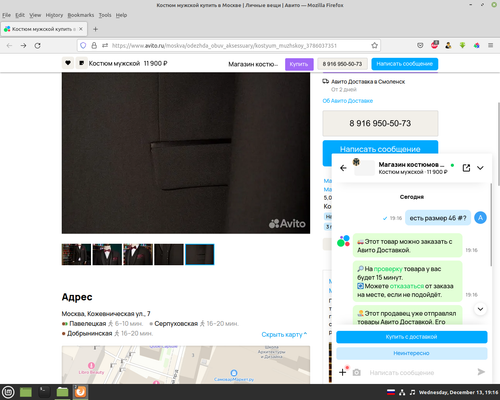Go back in the chat panel
This screenshot has height=400, width=500.
click(x=343, y=168)
